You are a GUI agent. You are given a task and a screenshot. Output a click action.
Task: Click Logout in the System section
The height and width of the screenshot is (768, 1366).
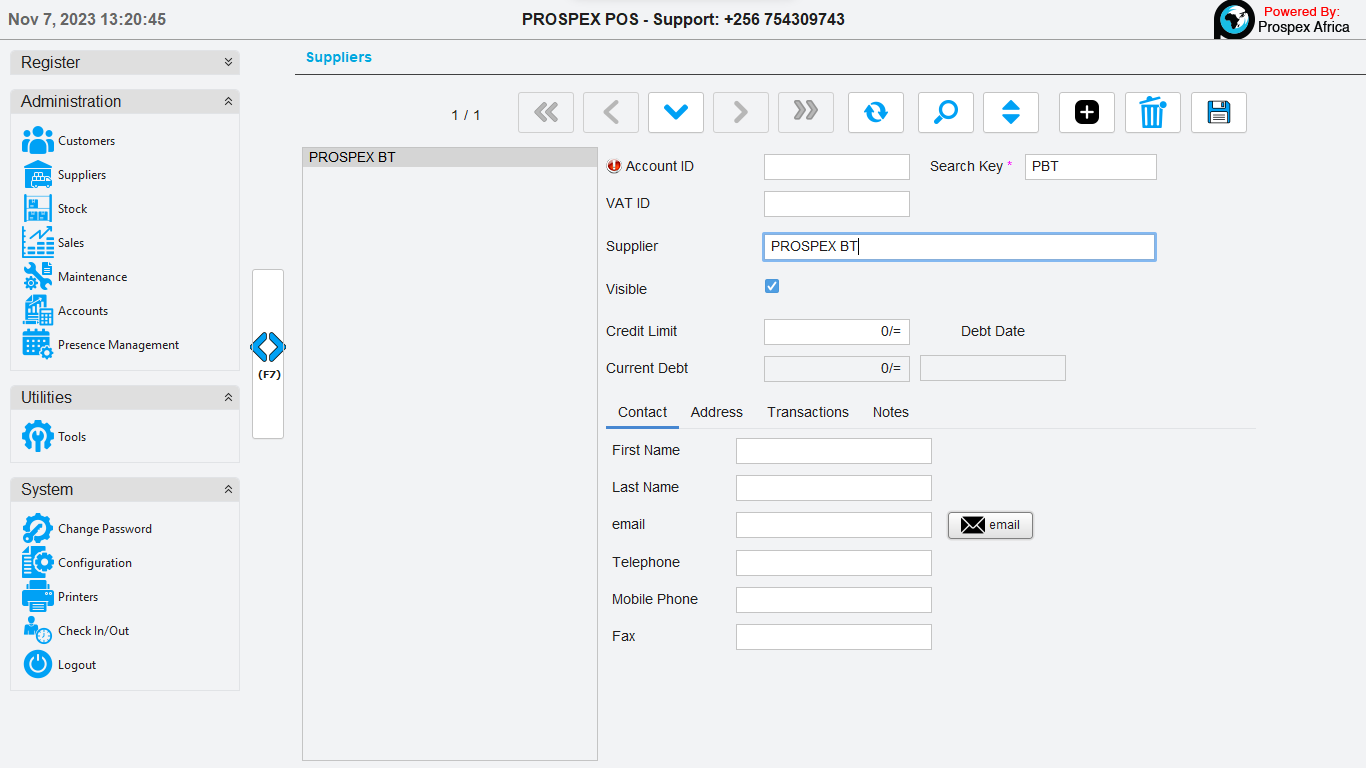point(76,665)
